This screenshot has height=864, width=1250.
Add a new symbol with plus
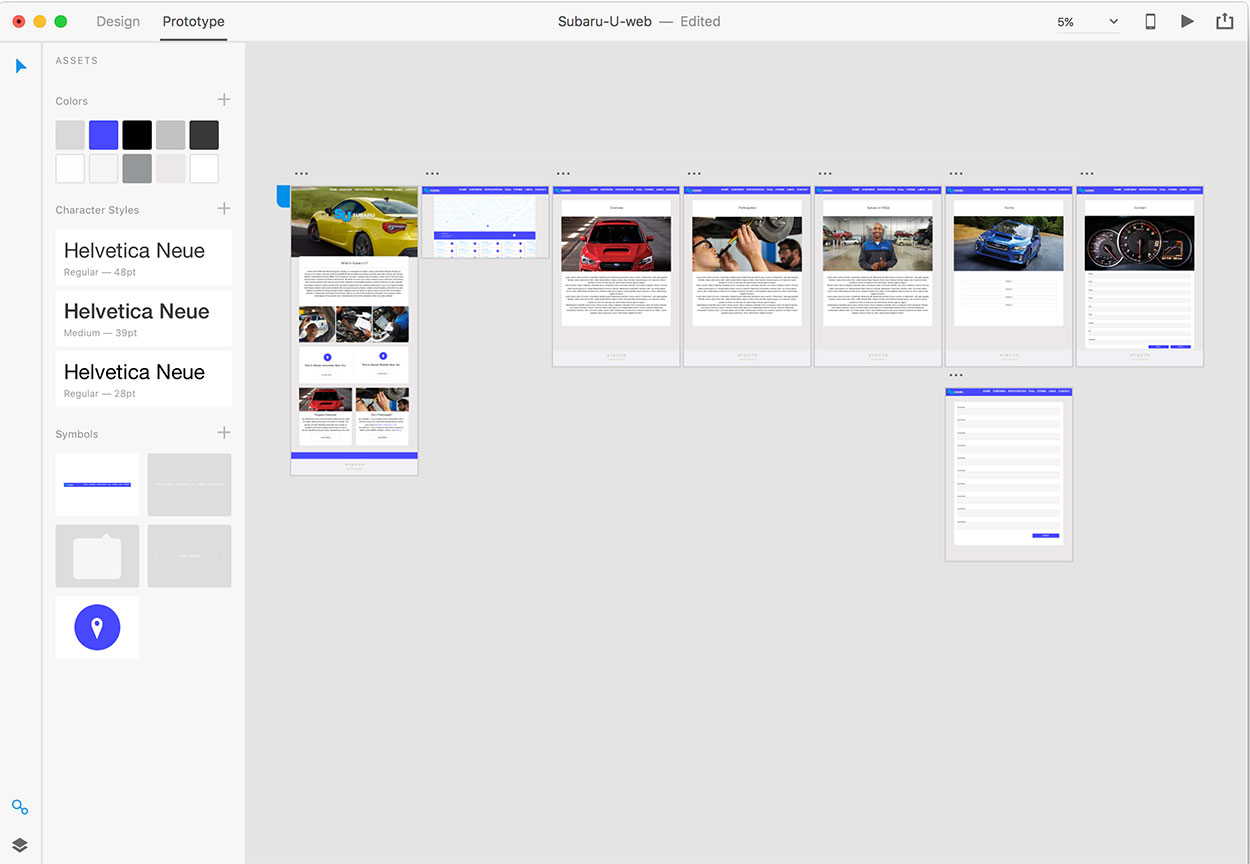coord(224,433)
